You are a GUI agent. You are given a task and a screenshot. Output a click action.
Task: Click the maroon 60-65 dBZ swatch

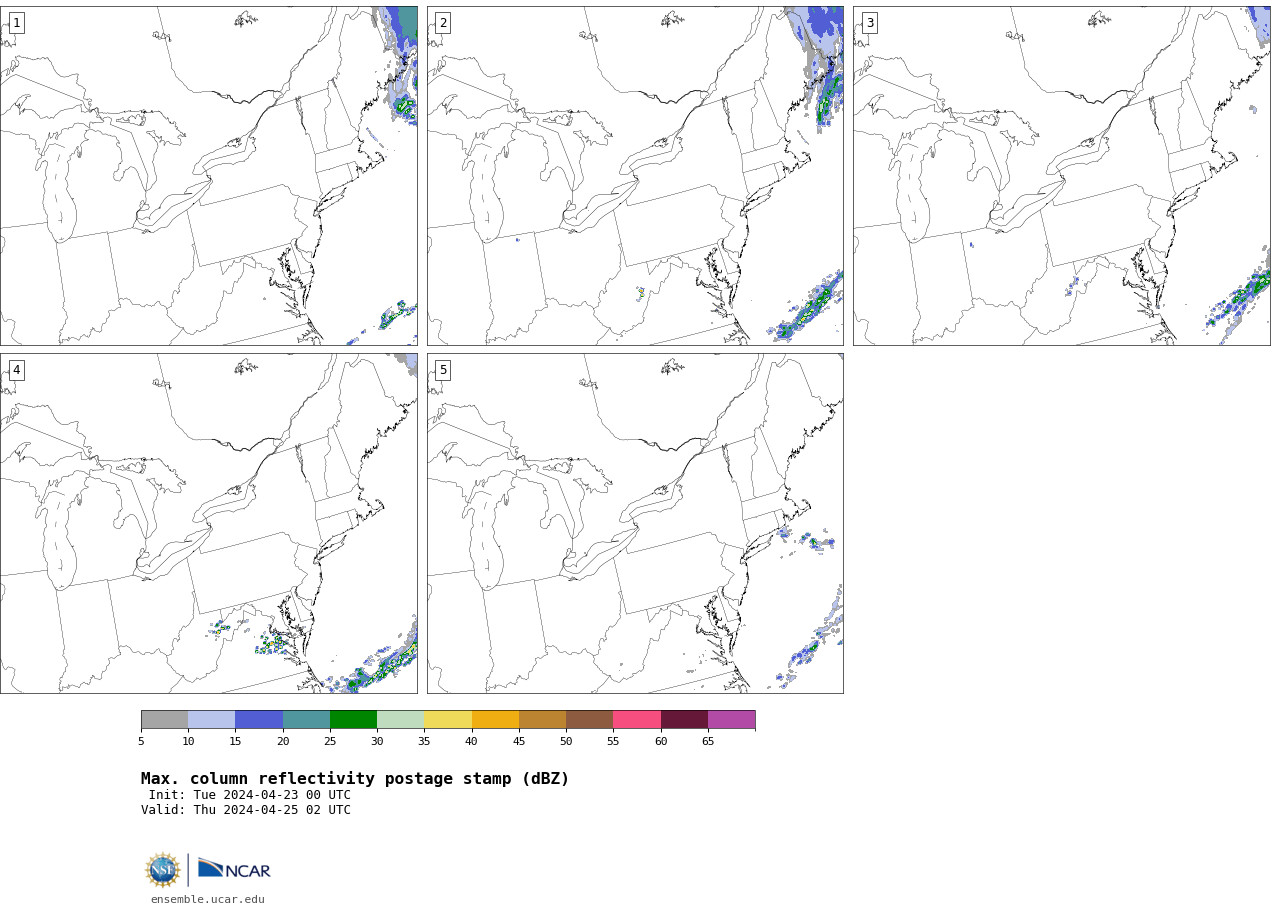pos(684,720)
